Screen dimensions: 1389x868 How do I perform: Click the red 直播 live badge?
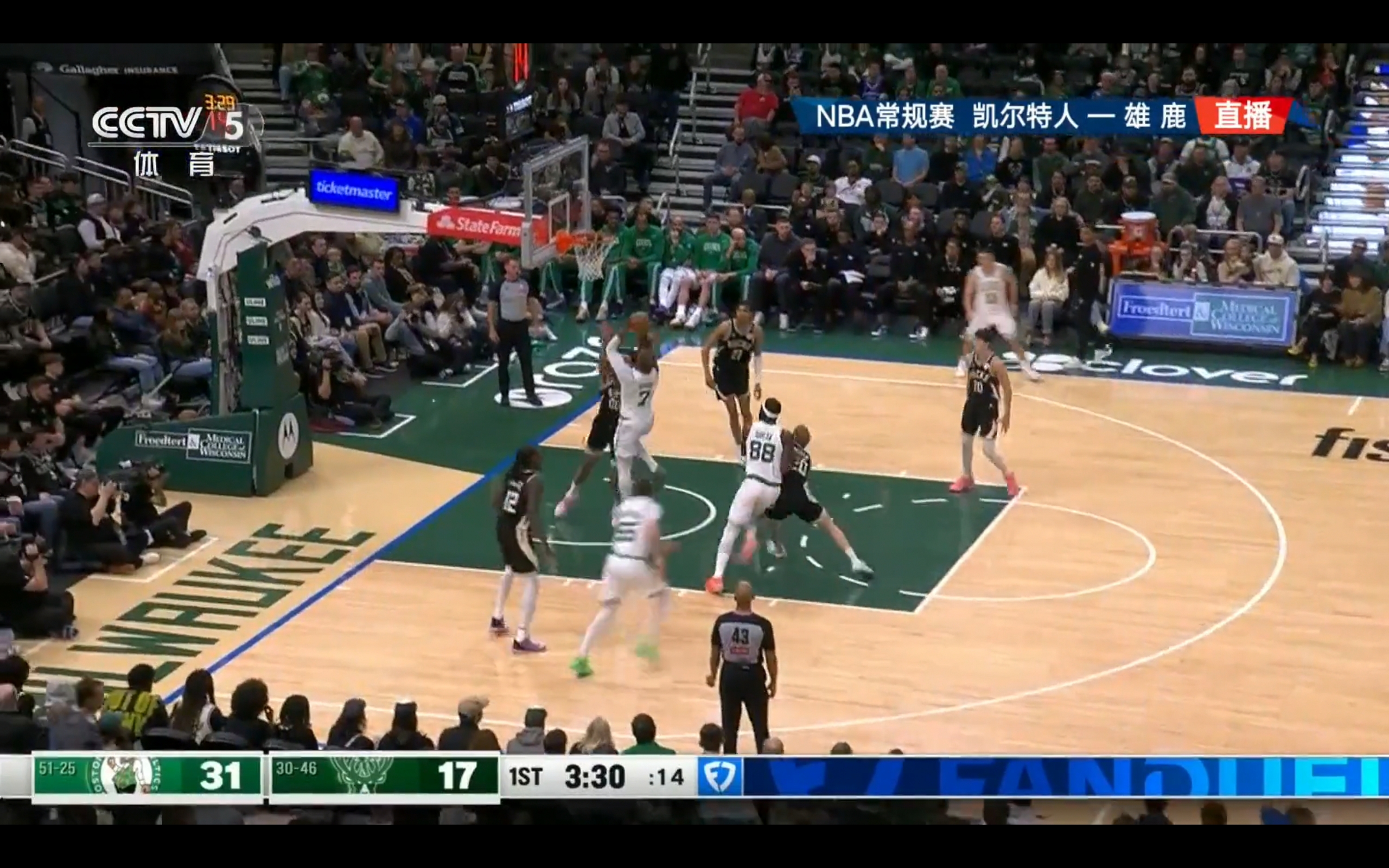pos(1243,117)
